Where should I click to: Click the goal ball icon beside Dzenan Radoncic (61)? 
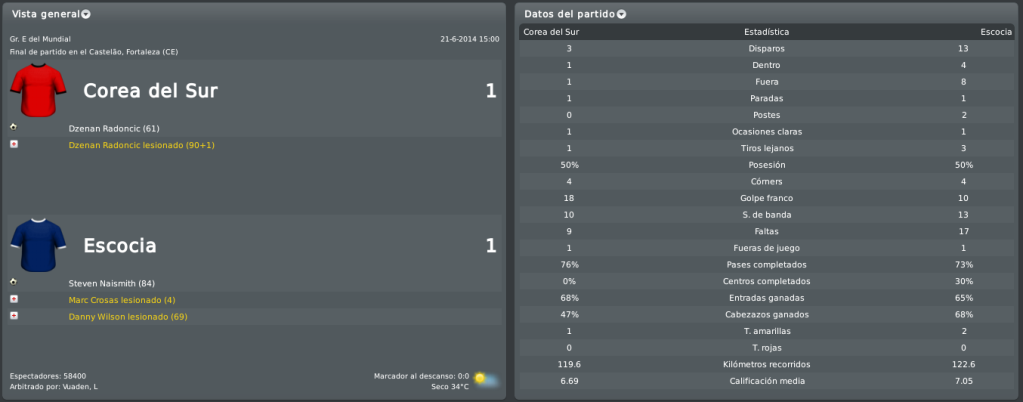[x=14, y=127]
